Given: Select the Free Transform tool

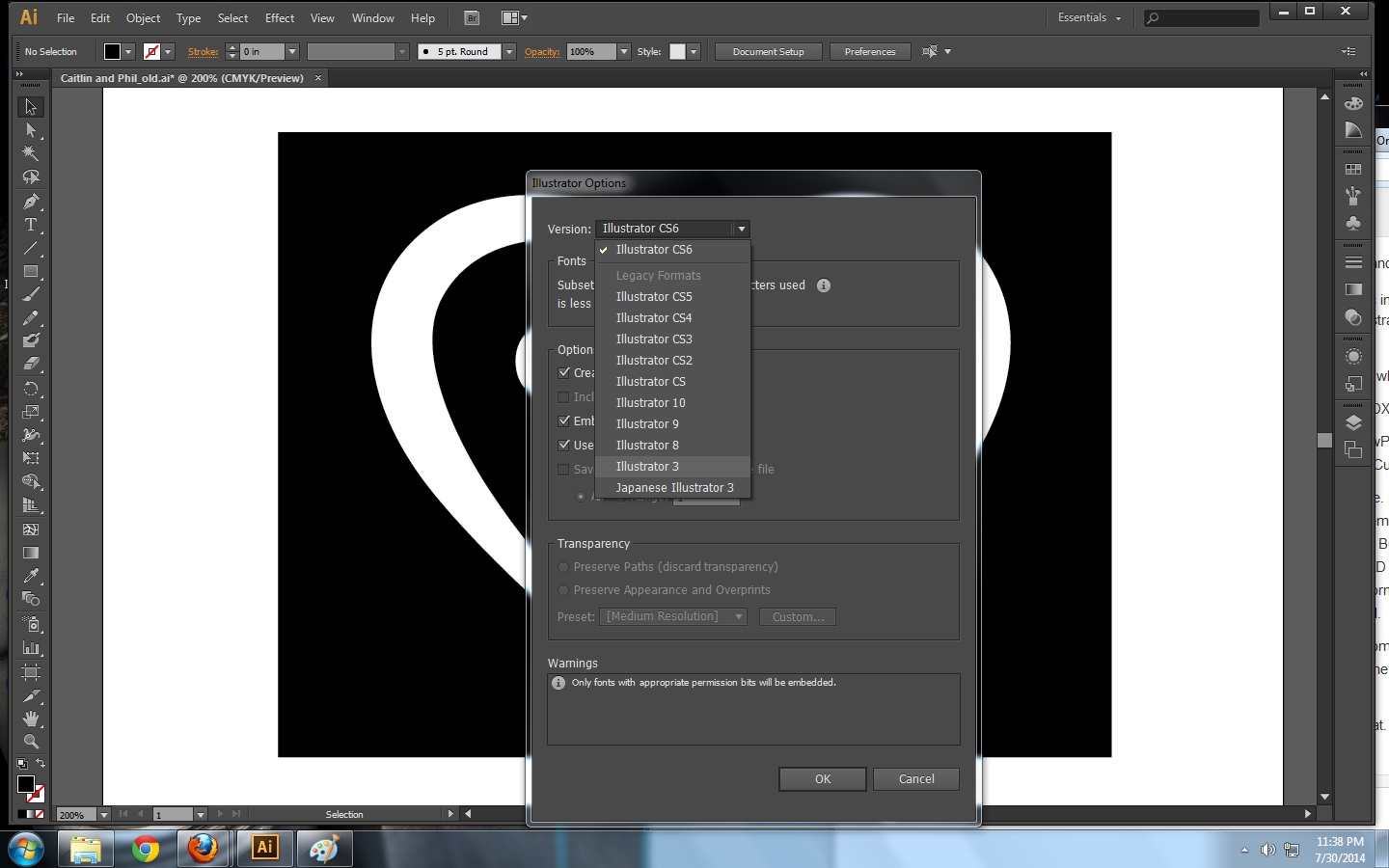Looking at the screenshot, I should click(x=31, y=458).
